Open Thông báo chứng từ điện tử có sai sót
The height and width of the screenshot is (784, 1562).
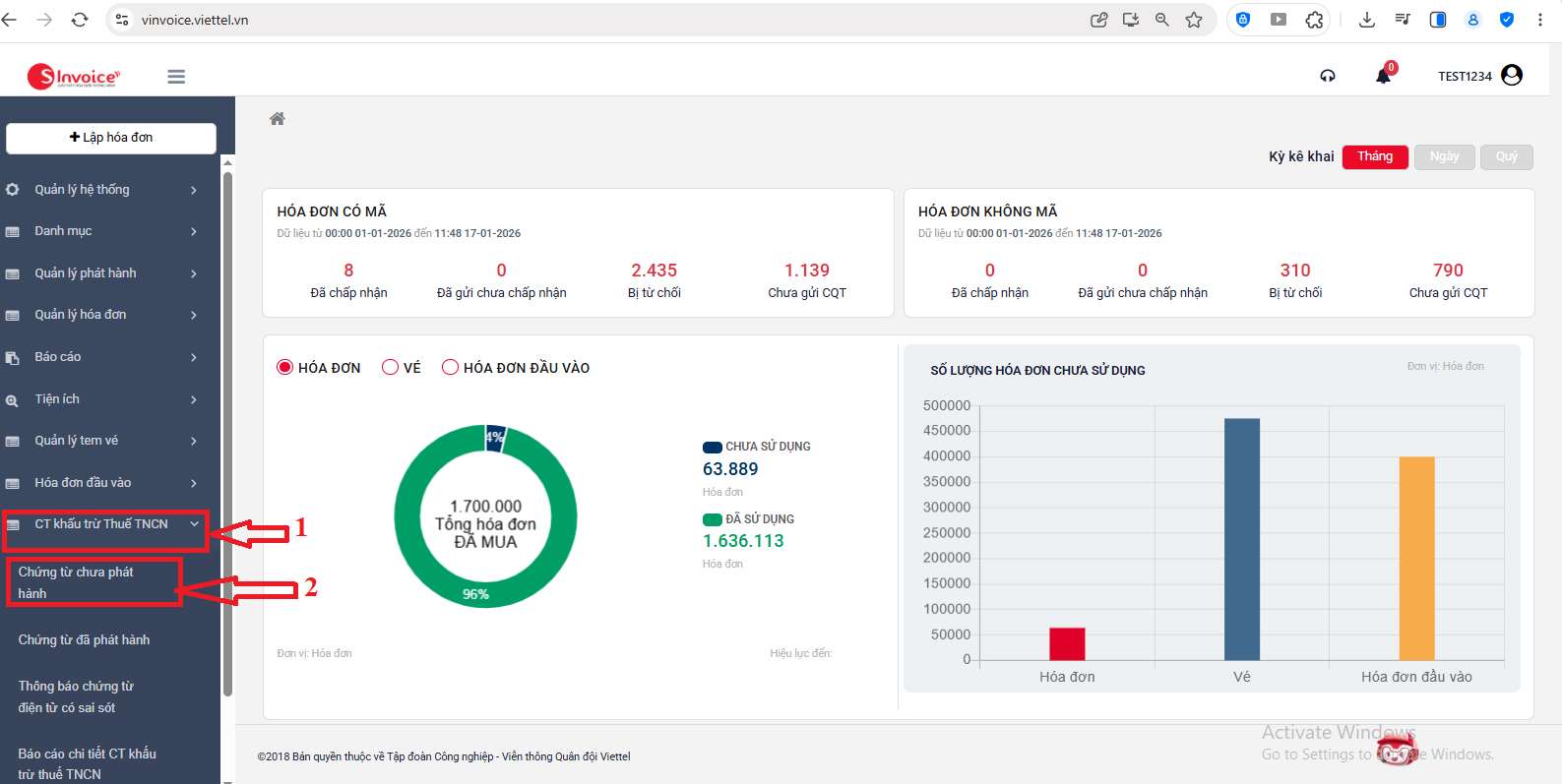(x=76, y=696)
